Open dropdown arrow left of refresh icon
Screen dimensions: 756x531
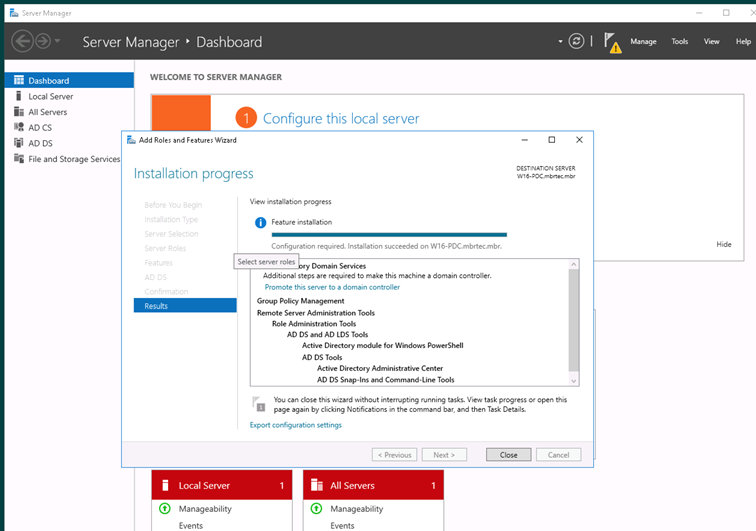[x=560, y=41]
